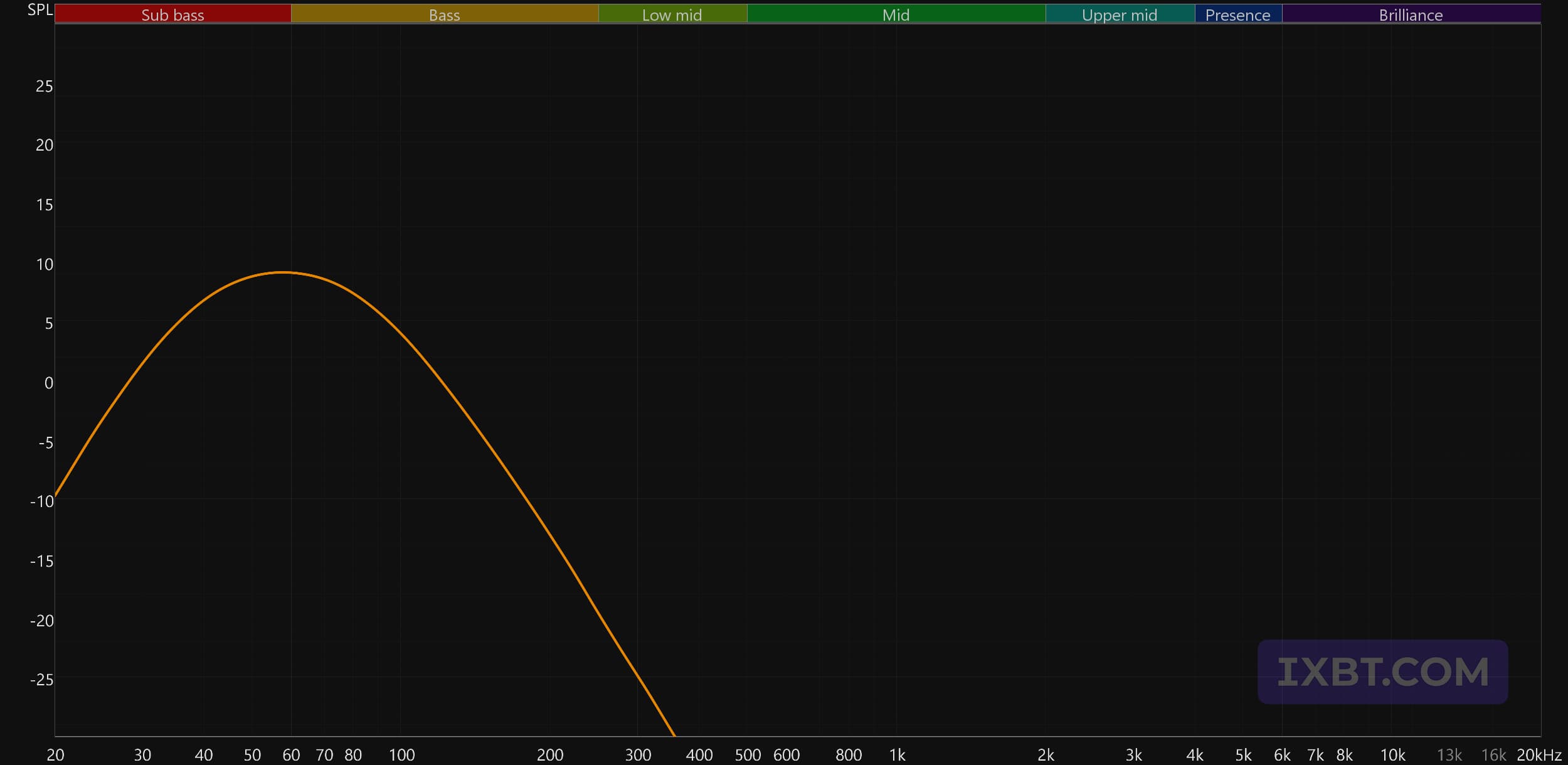
Task: Click the -25 dB level label
Action: (41, 680)
